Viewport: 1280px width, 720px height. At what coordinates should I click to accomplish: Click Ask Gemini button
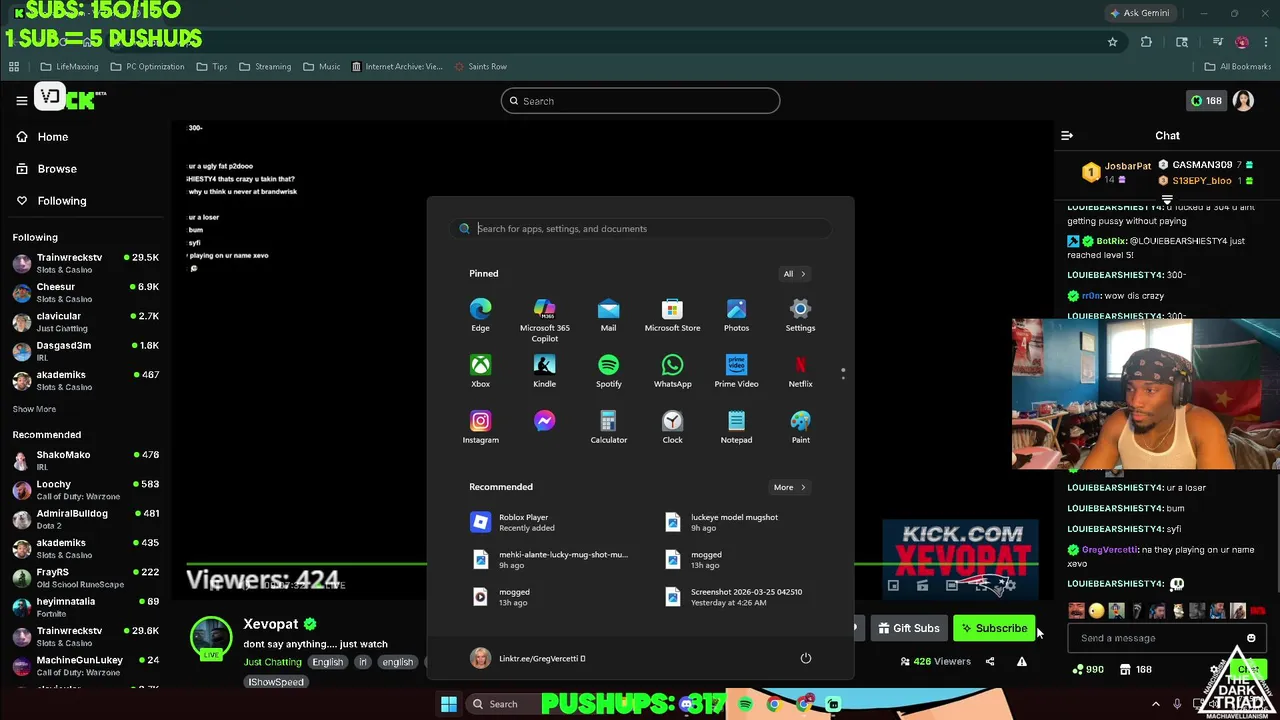[x=1139, y=13]
